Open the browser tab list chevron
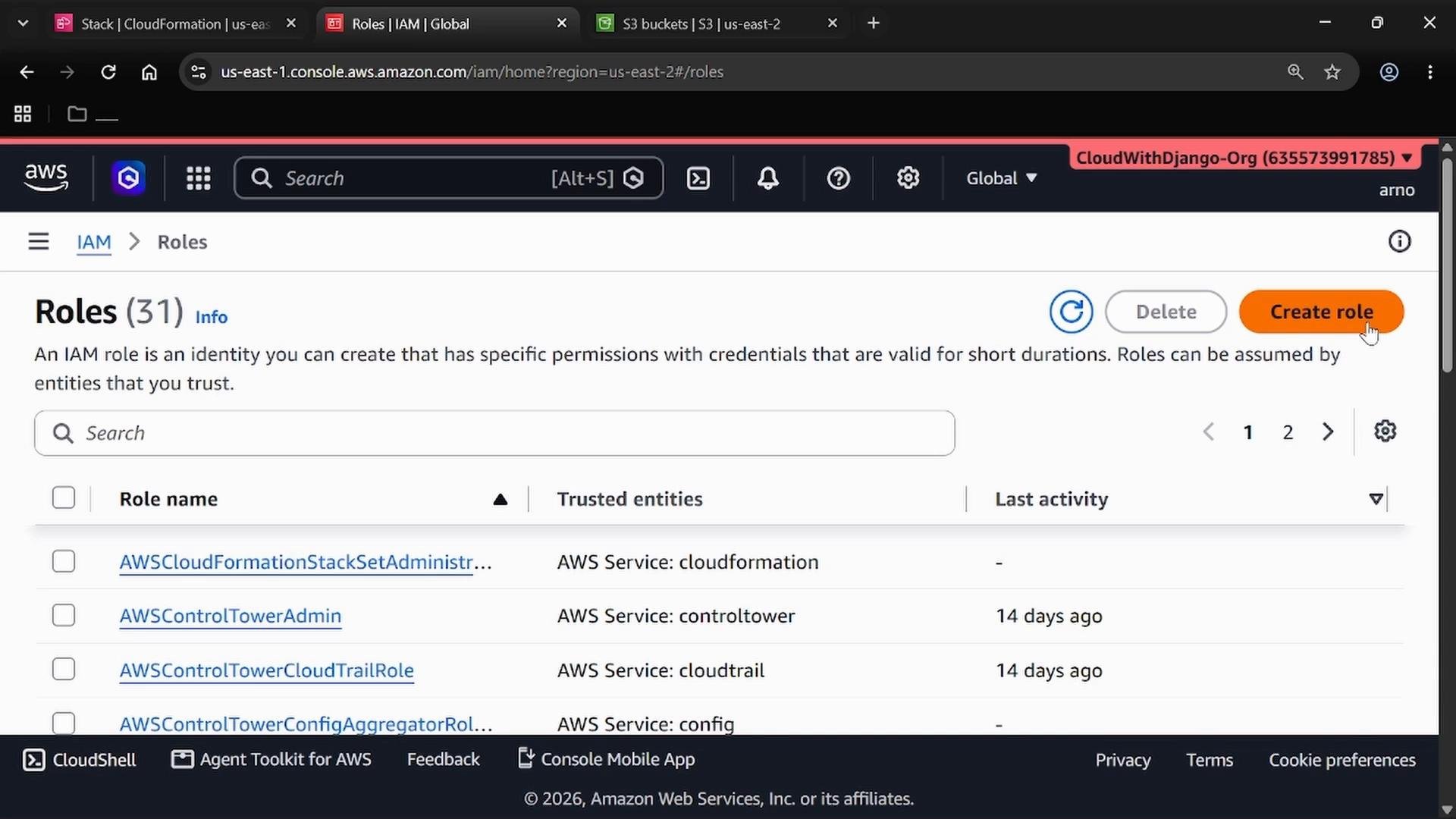This screenshot has width=1456, height=819. (x=23, y=24)
